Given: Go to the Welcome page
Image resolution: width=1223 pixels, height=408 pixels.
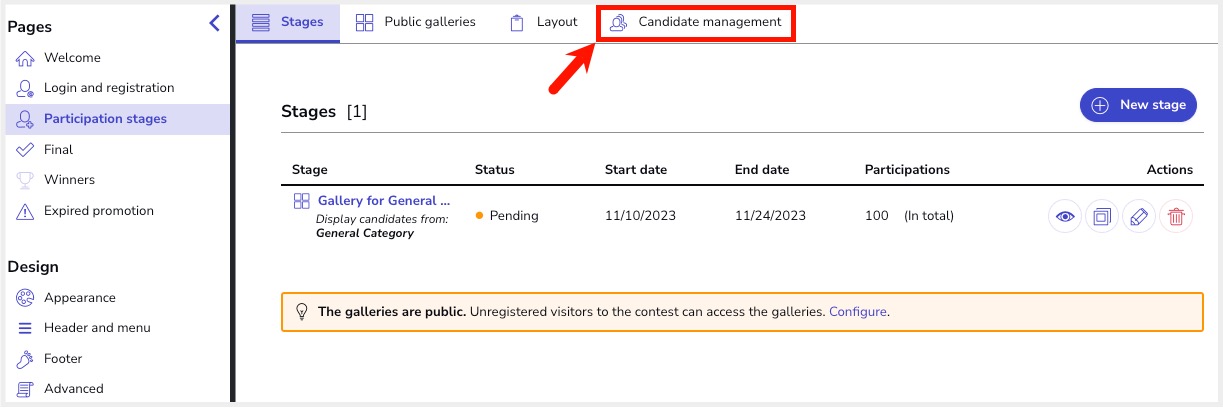Looking at the screenshot, I should pos(72,58).
